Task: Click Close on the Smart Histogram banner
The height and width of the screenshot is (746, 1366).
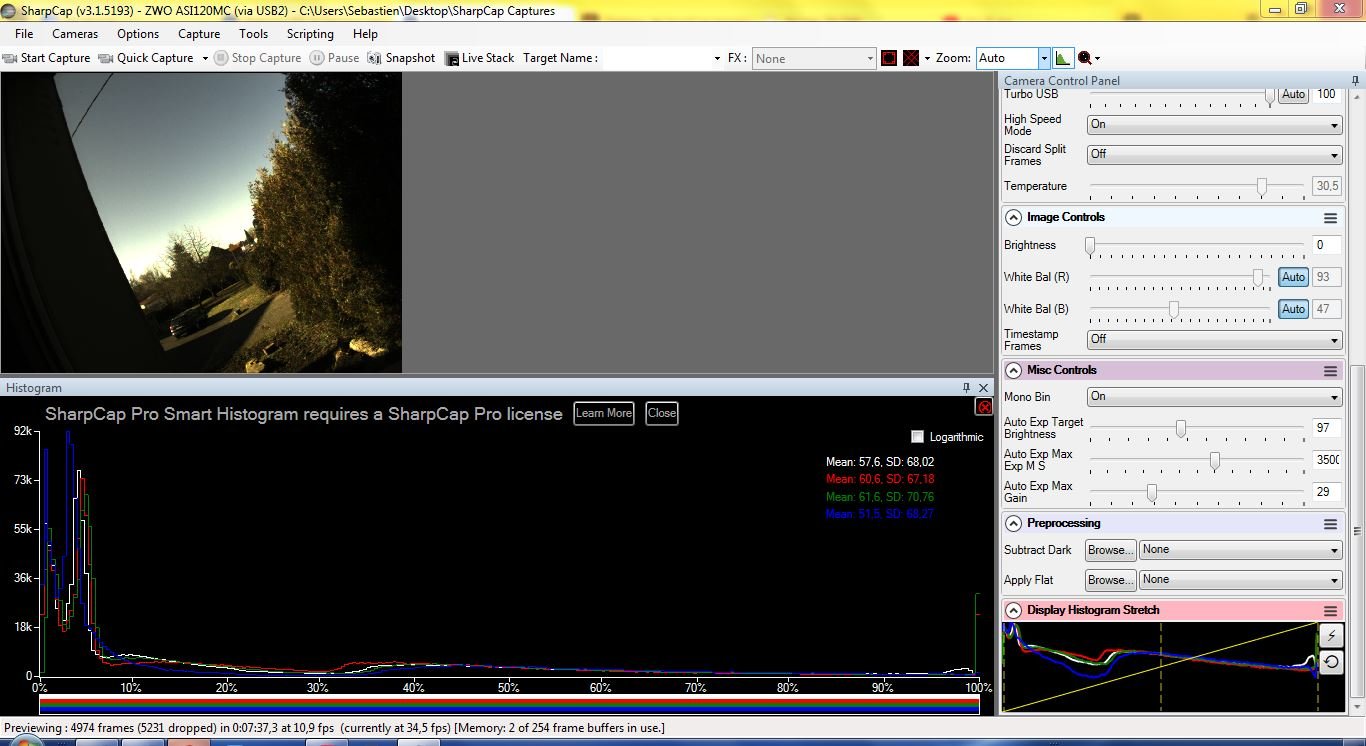Action: [662, 413]
